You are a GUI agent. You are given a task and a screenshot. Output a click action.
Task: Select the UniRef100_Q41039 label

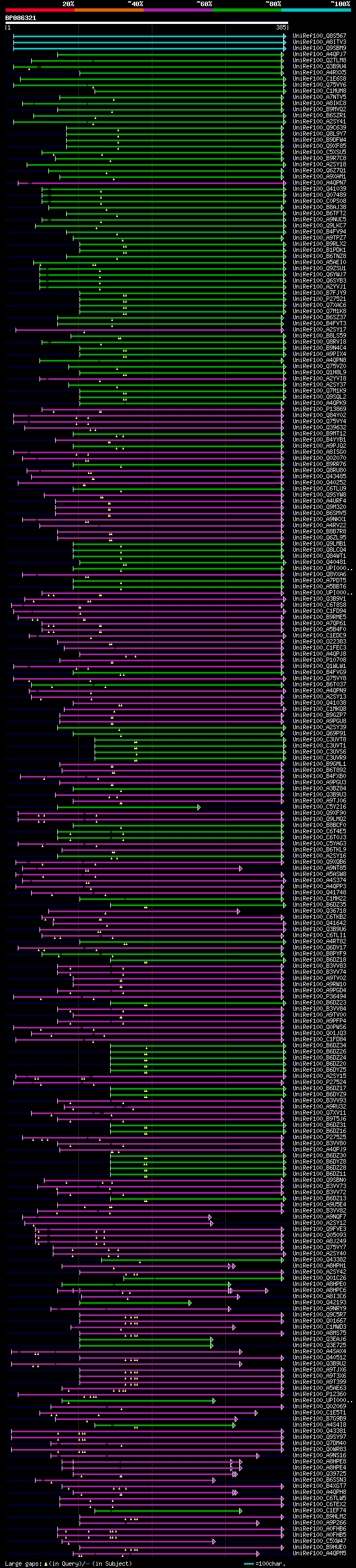click(319, 189)
